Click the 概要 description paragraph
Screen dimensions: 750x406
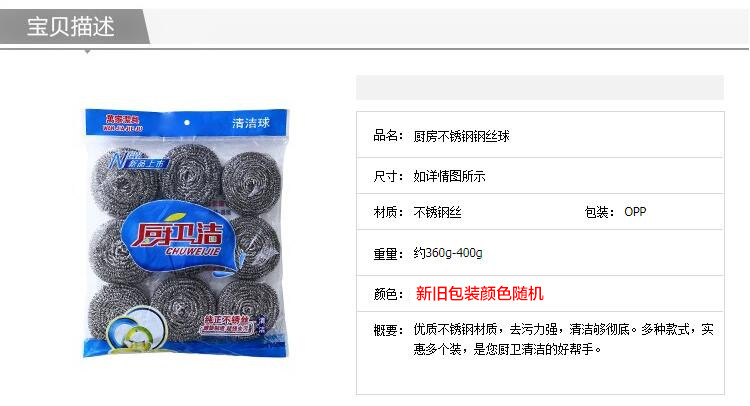point(563,339)
